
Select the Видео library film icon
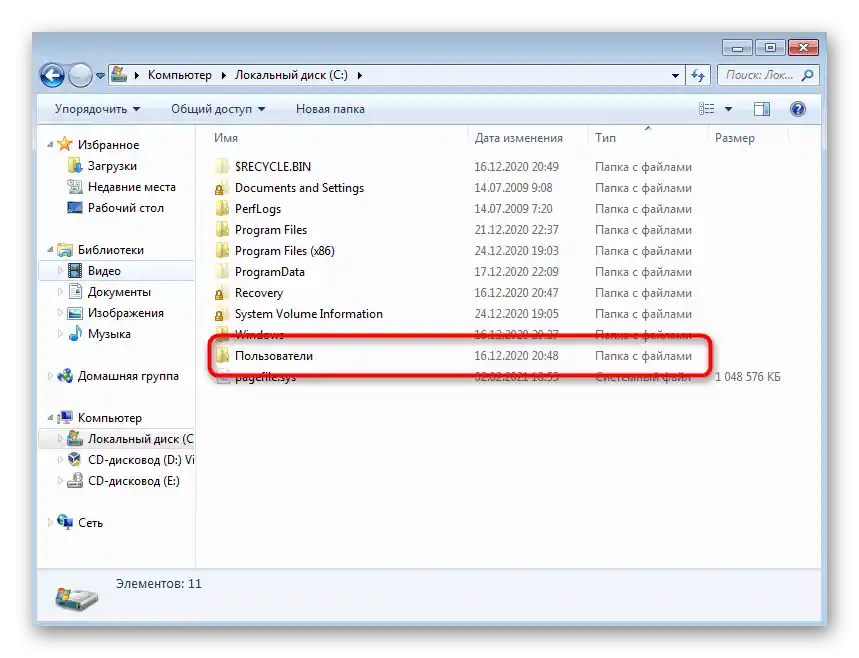pyautogui.click(x=75, y=271)
